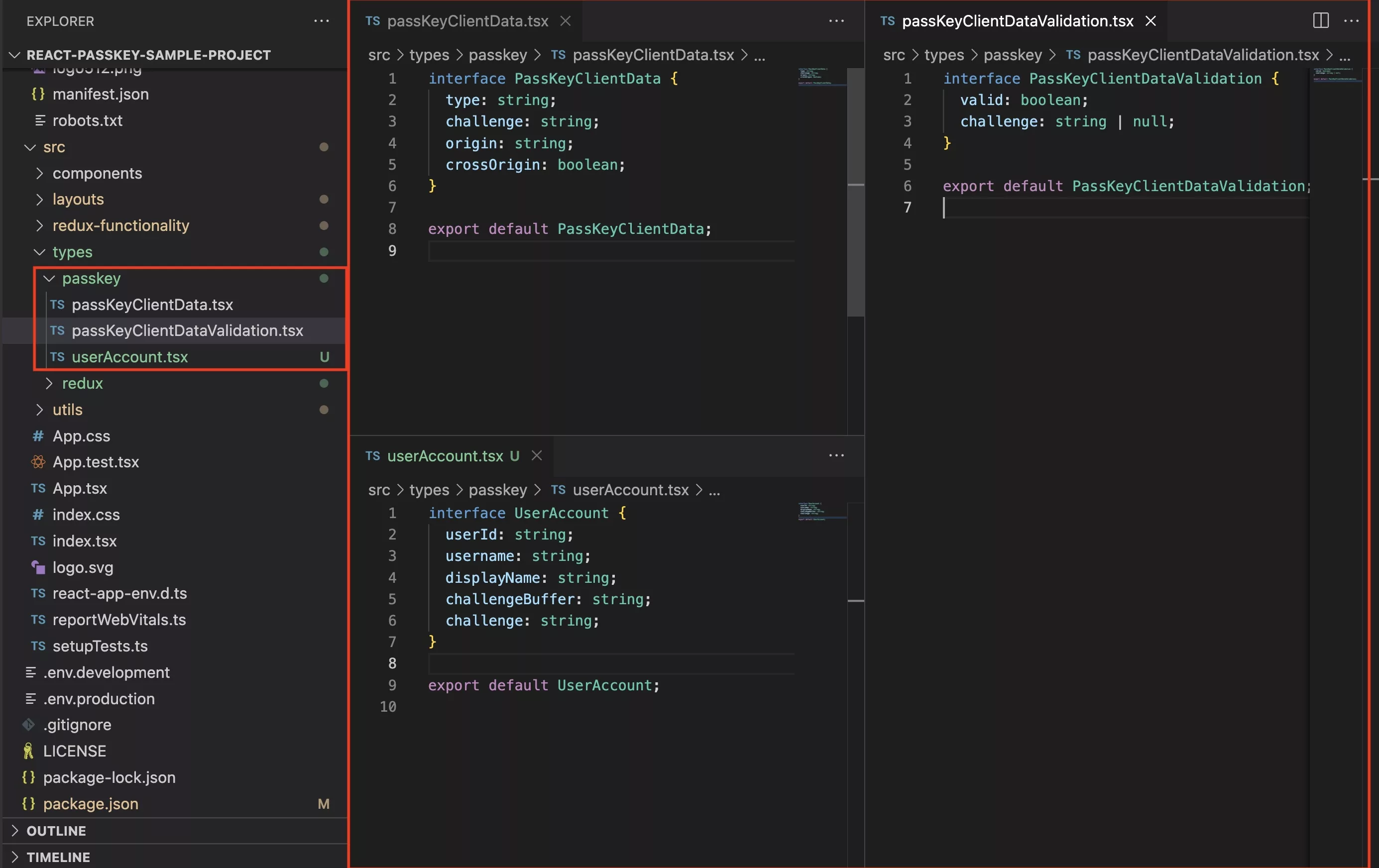This screenshot has height=868, width=1379.
Task: Close the passKeyClientDataValidation.tsx tab
Action: 1150,21
